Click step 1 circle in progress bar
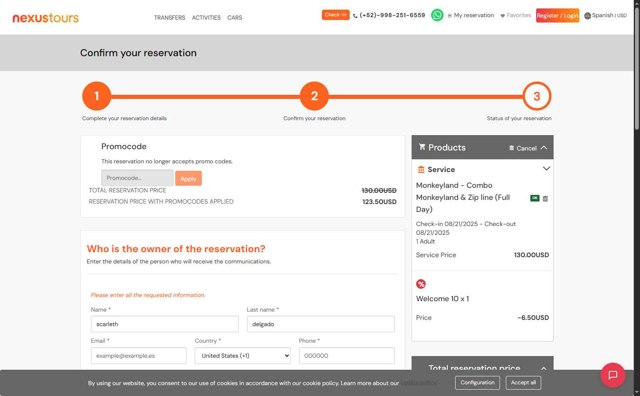The image size is (640, 396). [x=96, y=96]
